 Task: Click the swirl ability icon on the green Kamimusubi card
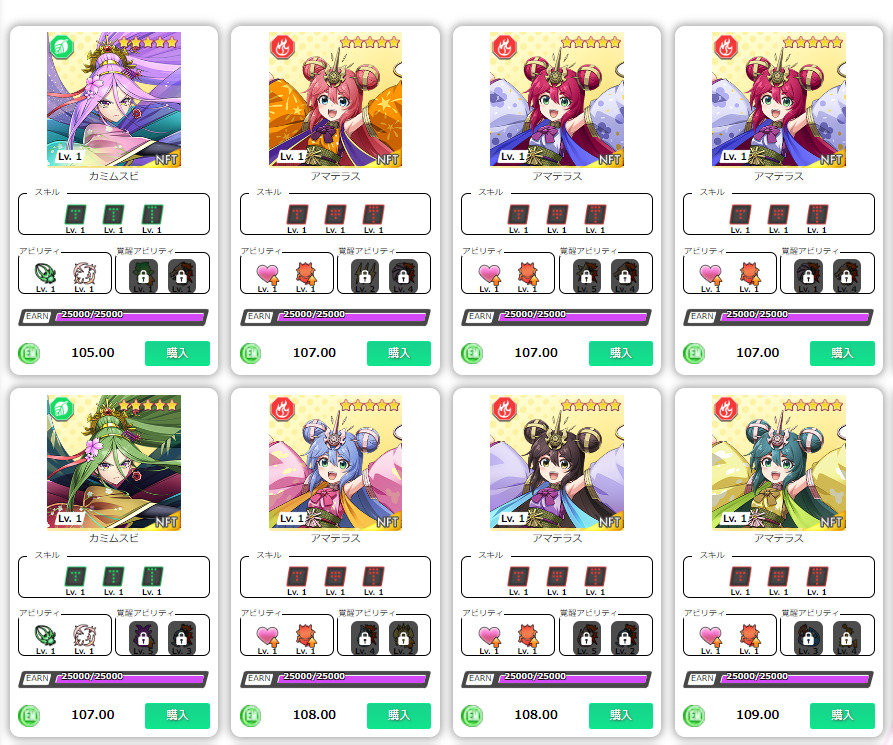[84, 636]
